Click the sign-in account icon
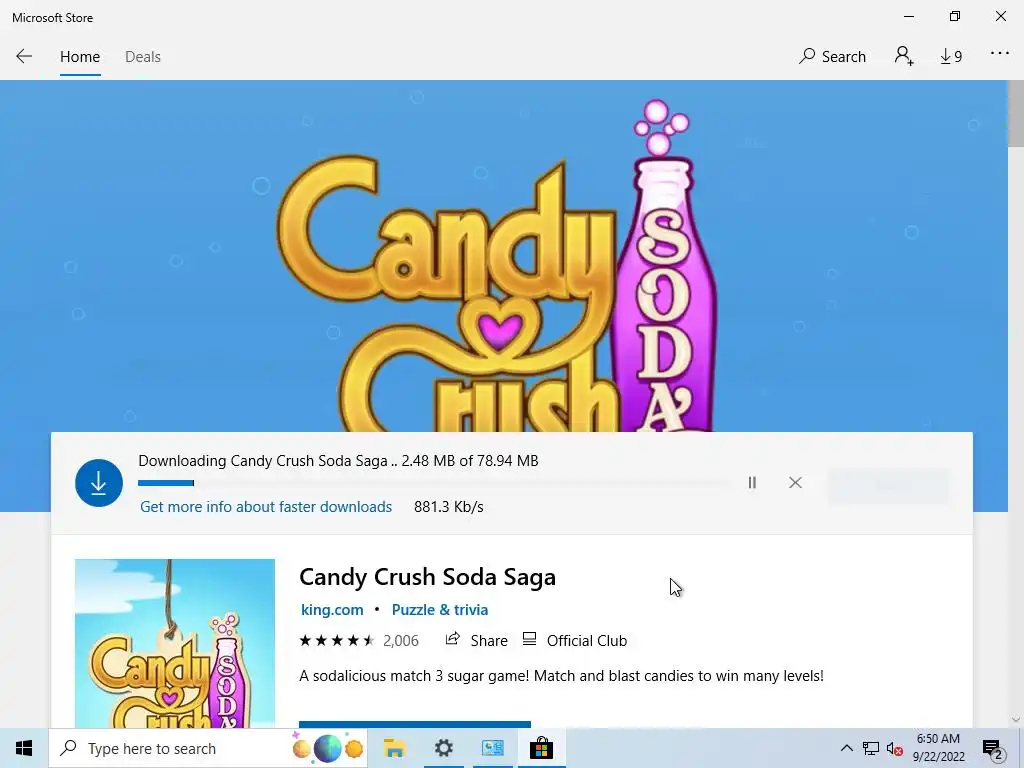 pyautogui.click(x=904, y=56)
